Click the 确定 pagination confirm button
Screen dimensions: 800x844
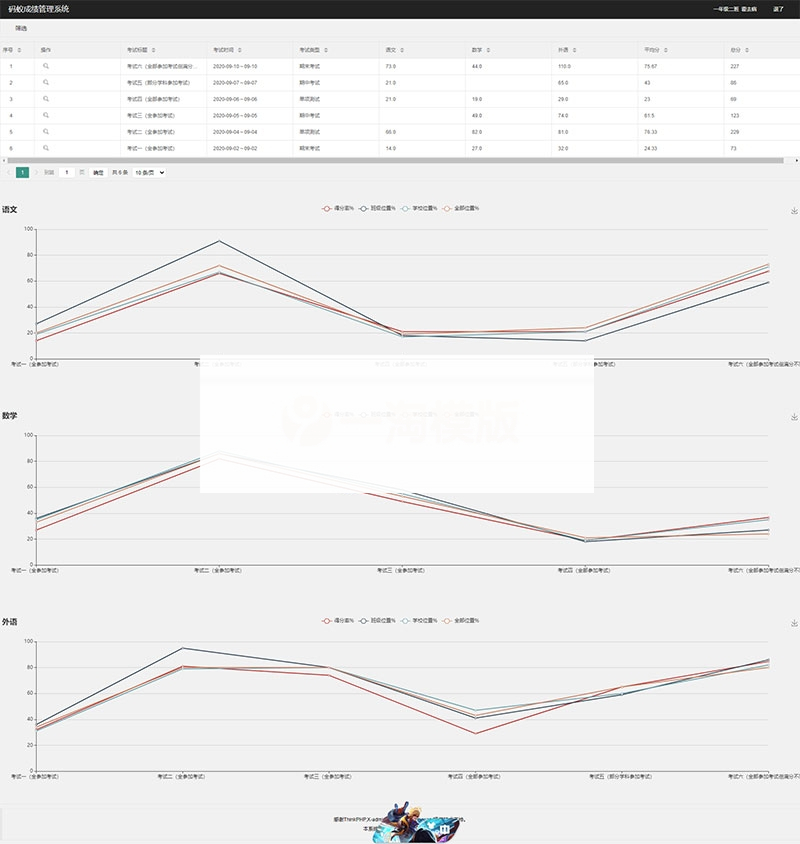tap(98, 172)
